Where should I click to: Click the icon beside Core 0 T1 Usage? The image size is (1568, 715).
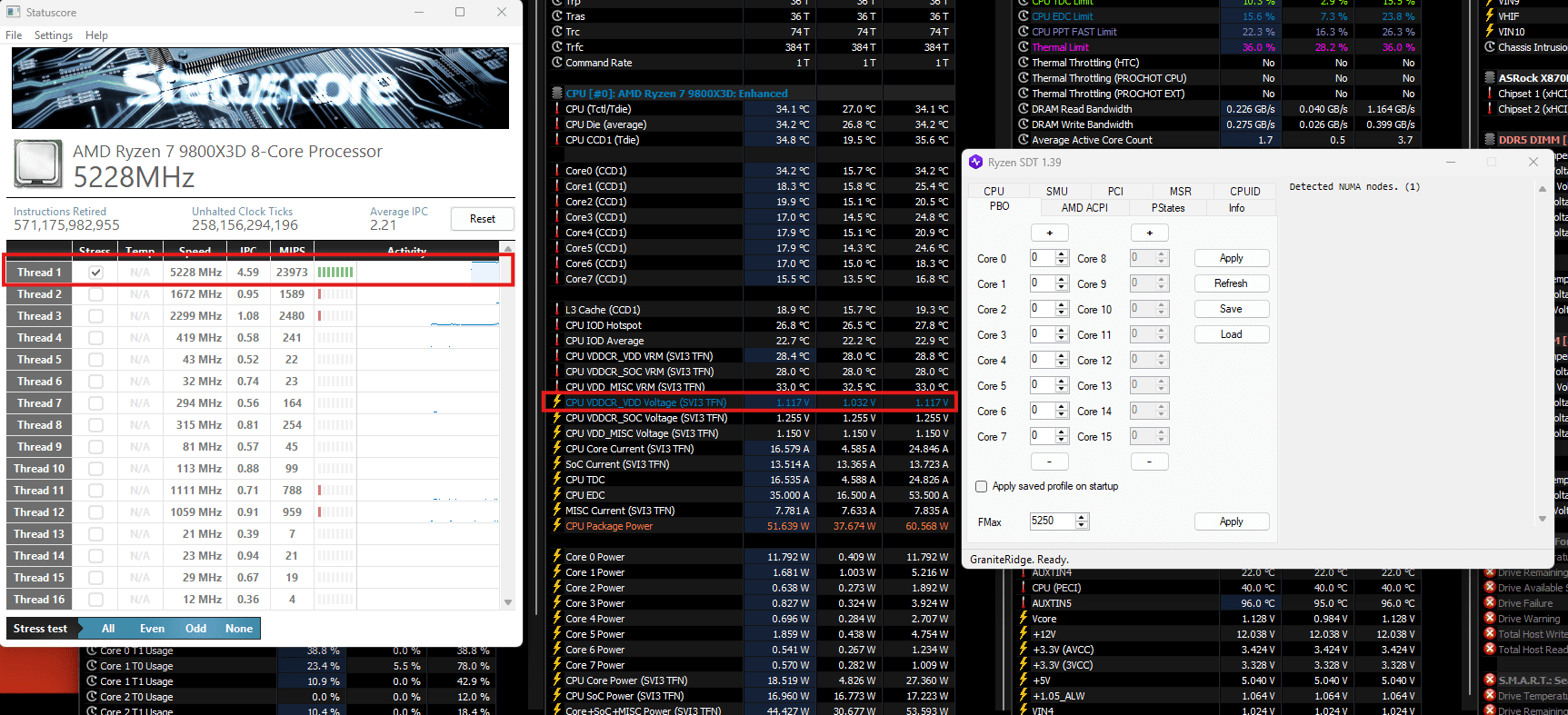click(x=91, y=650)
